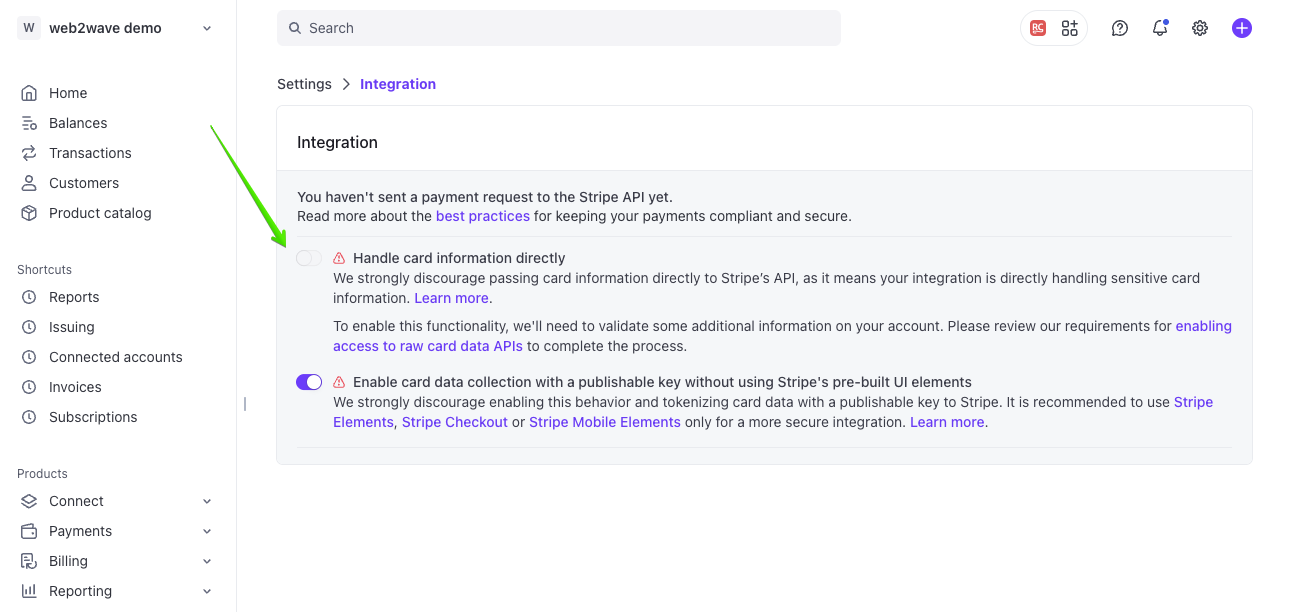The image size is (1291, 612).
Task: Expand the Connect section chevron
Action: point(207,501)
